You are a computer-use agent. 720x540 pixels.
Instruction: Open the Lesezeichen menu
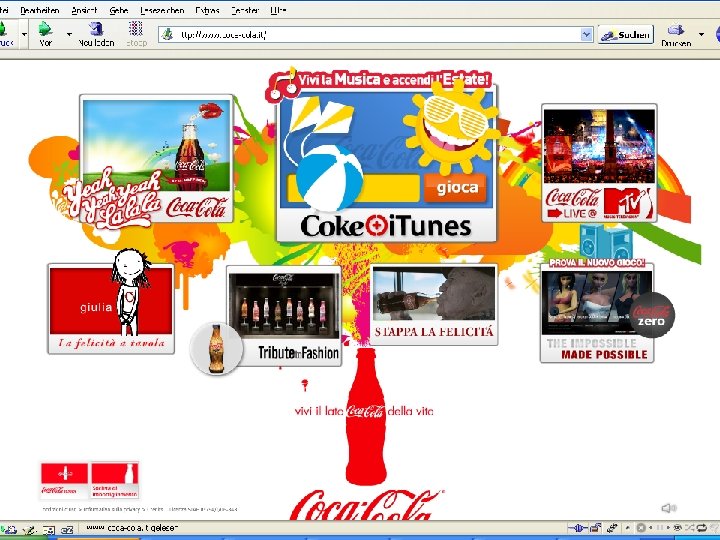point(162,10)
